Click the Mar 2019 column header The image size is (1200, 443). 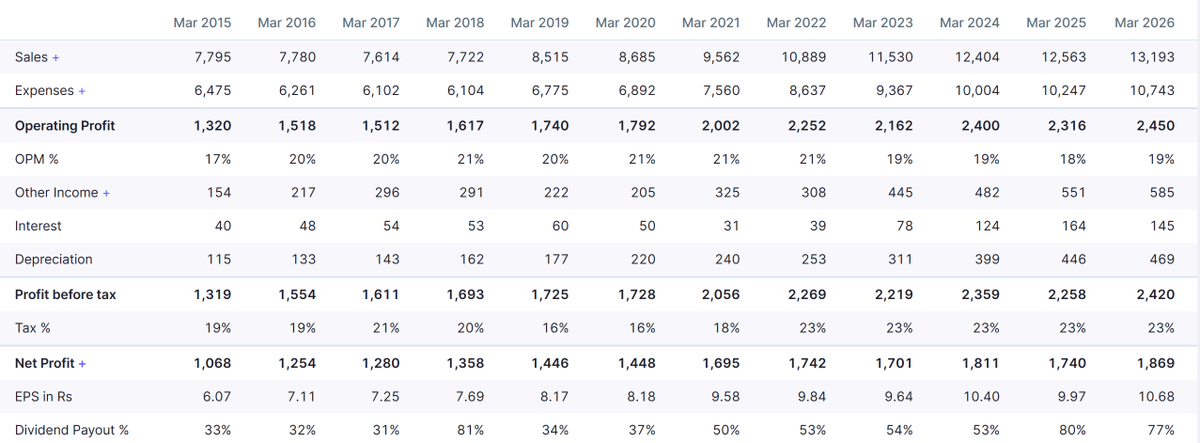[x=539, y=21]
